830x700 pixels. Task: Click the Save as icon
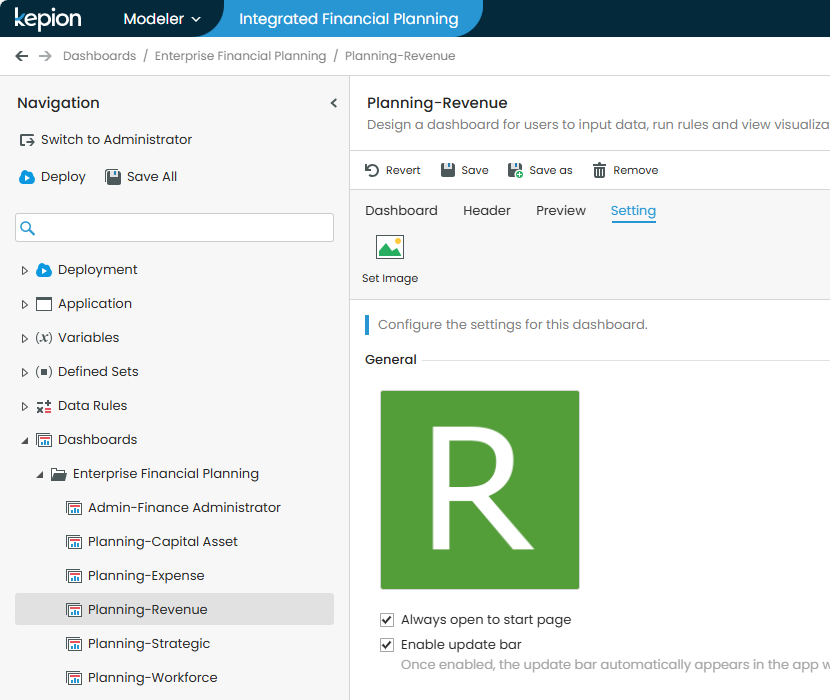point(515,170)
